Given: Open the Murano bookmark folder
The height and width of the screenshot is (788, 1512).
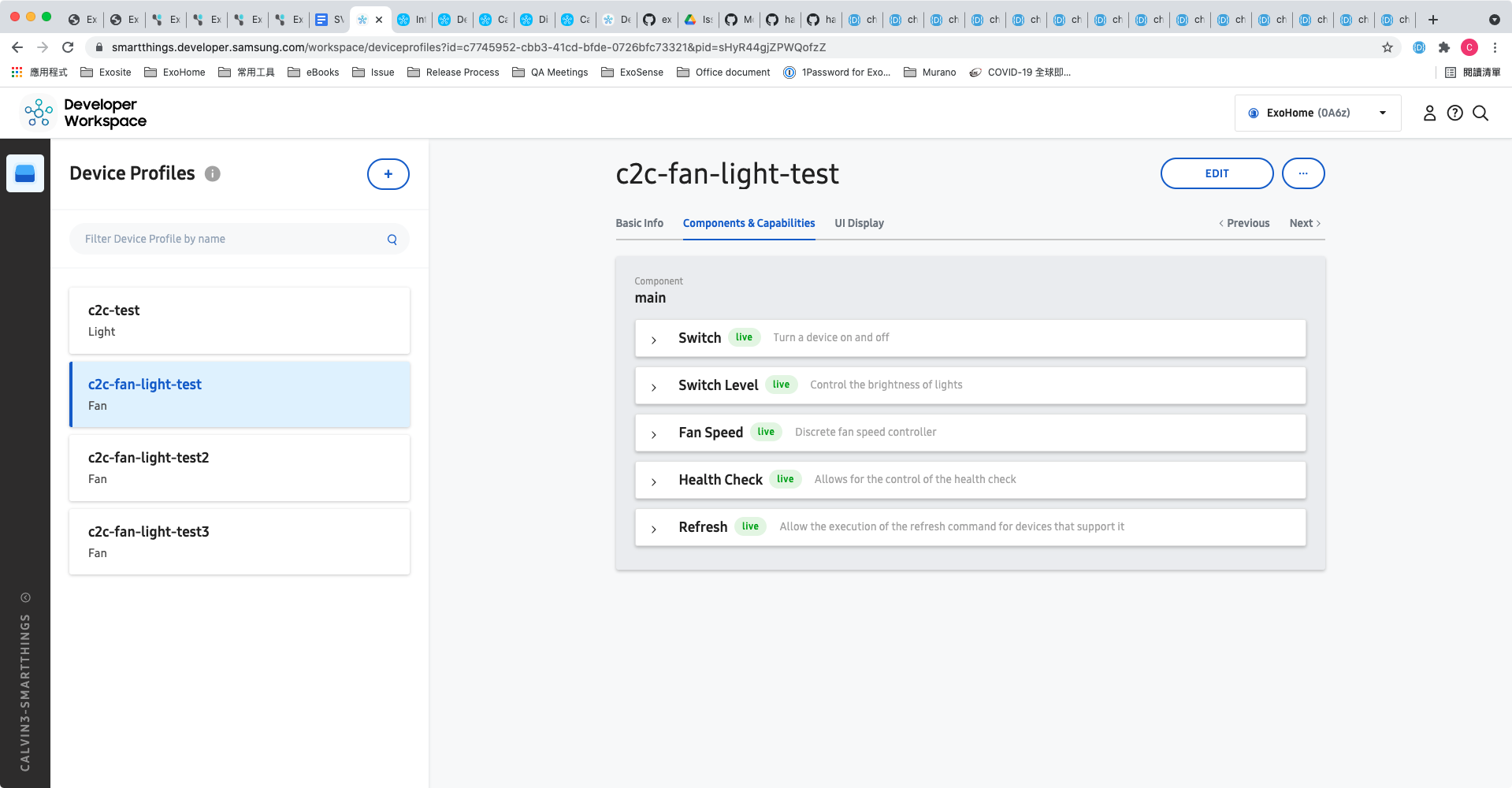Looking at the screenshot, I should click(931, 72).
